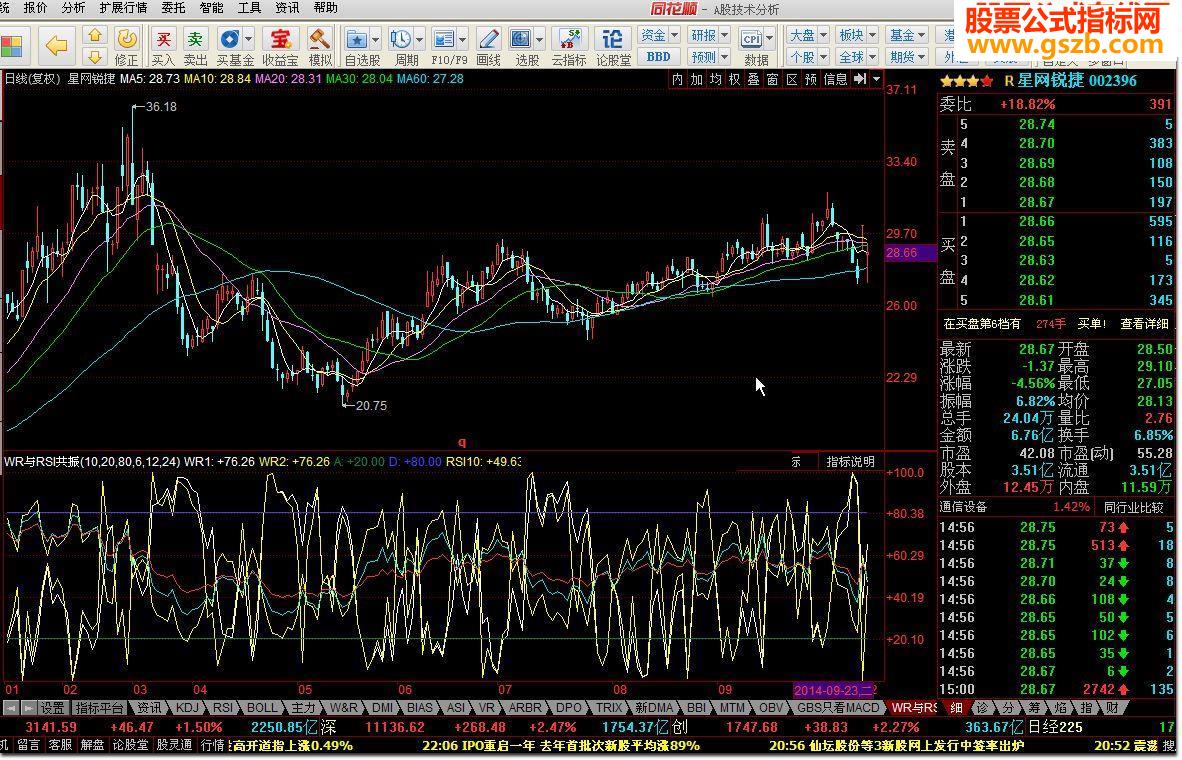Toggle the 叠 overlay option
The height and width of the screenshot is (760, 1182).
click(753, 79)
